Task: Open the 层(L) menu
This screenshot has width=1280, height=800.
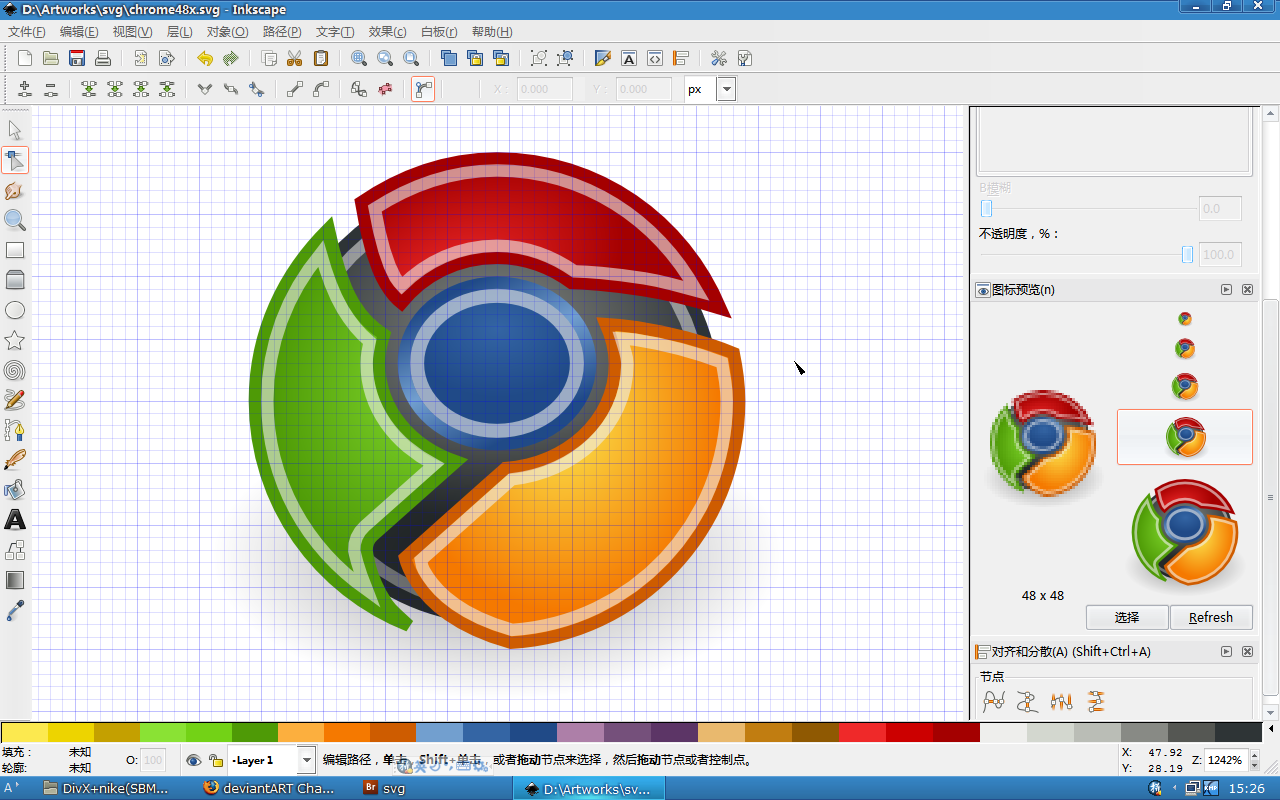Action: [x=179, y=32]
